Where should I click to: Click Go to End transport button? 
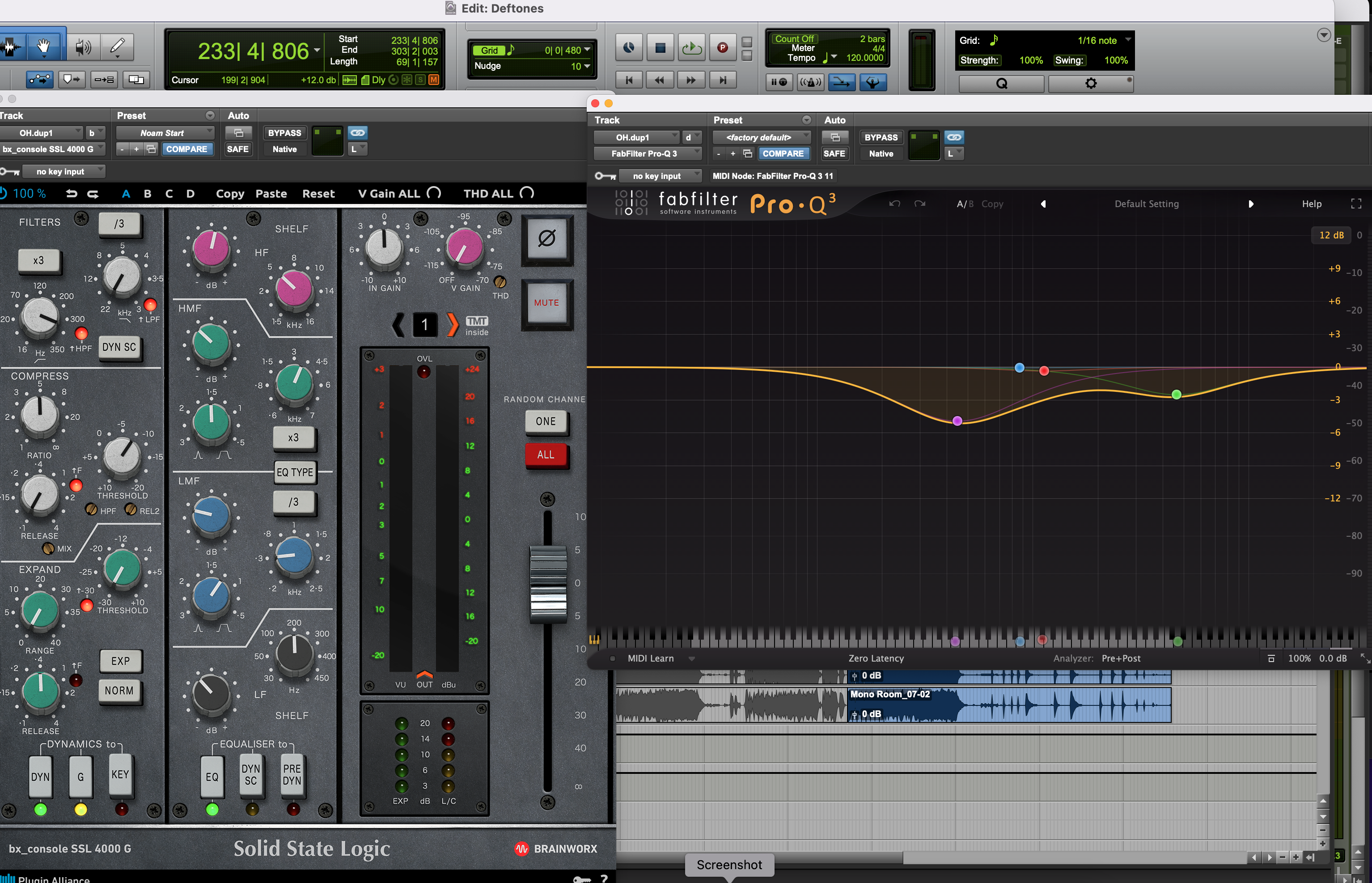(723, 80)
